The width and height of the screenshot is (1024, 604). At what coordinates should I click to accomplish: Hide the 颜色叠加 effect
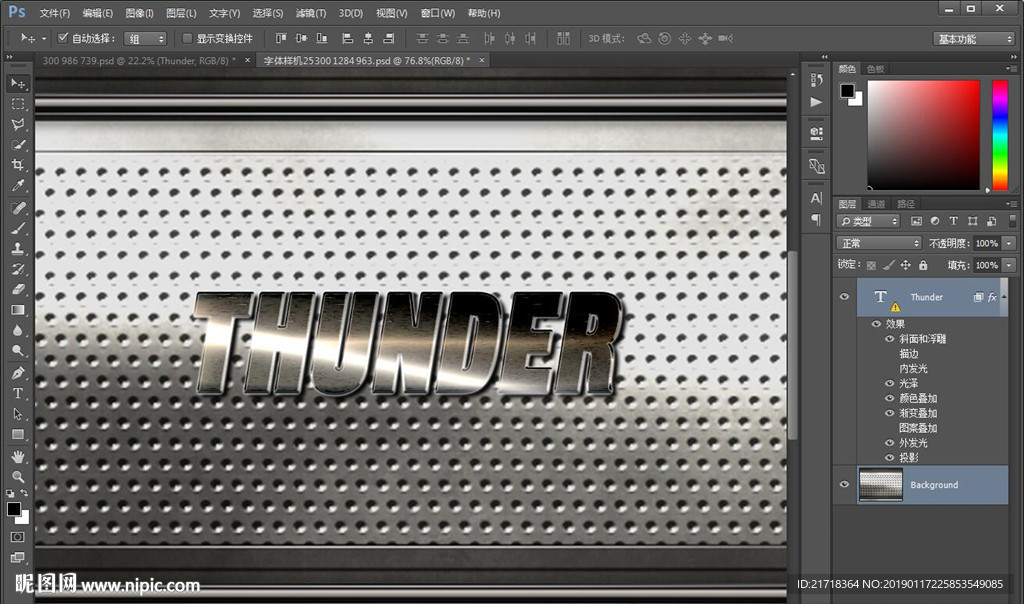pyautogui.click(x=889, y=398)
